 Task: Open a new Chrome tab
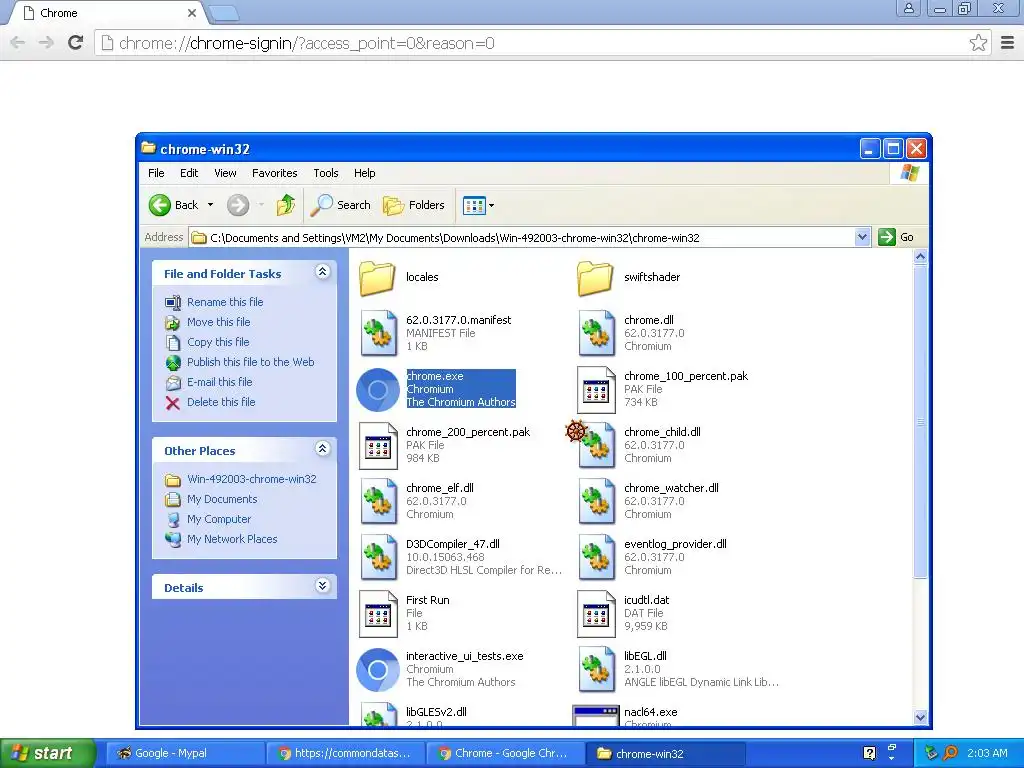click(x=223, y=12)
